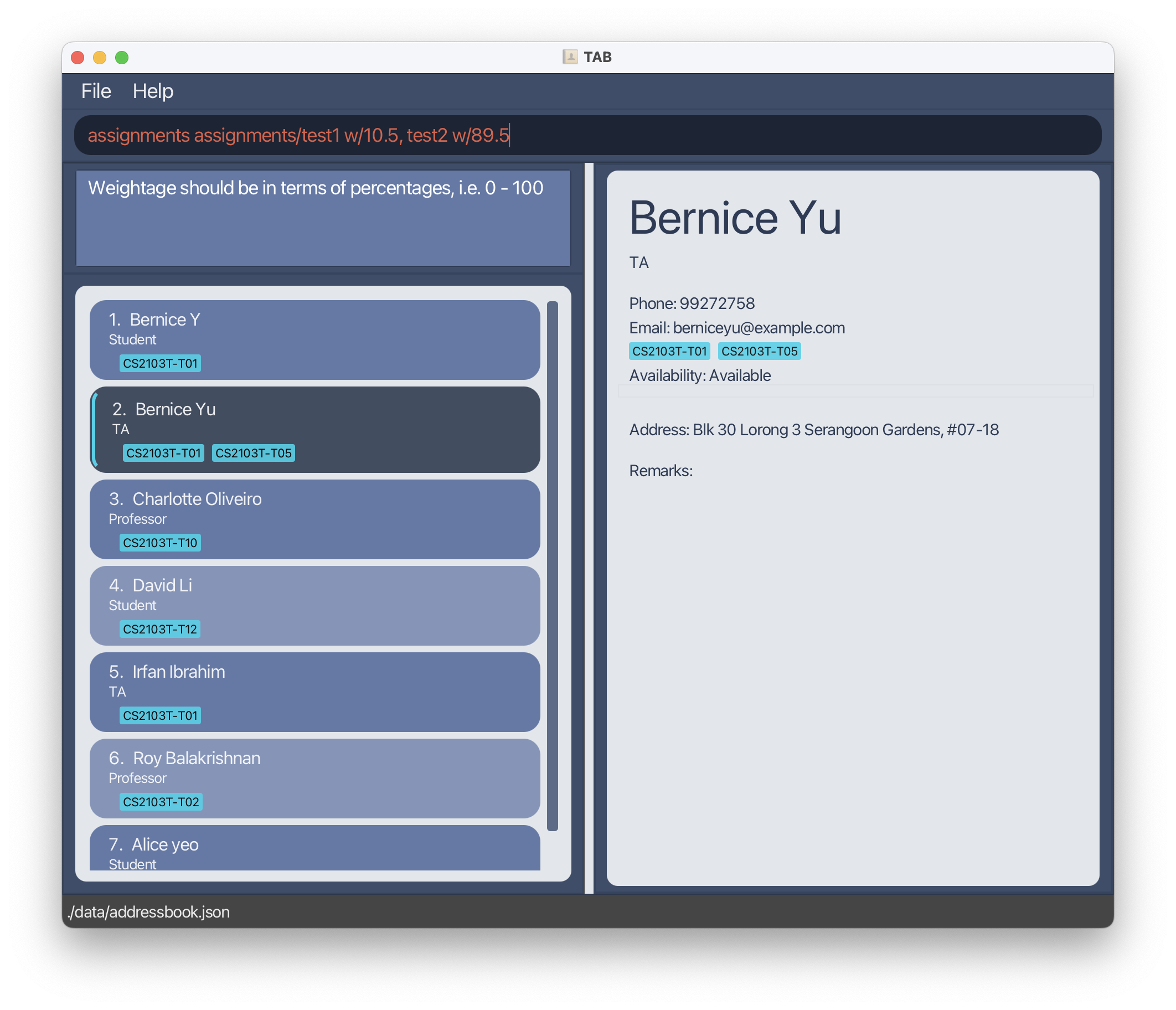The height and width of the screenshot is (1010, 1176).
Task: Select the Bernice Y student card
Action: pyautogui.click(x=314, y=339)
